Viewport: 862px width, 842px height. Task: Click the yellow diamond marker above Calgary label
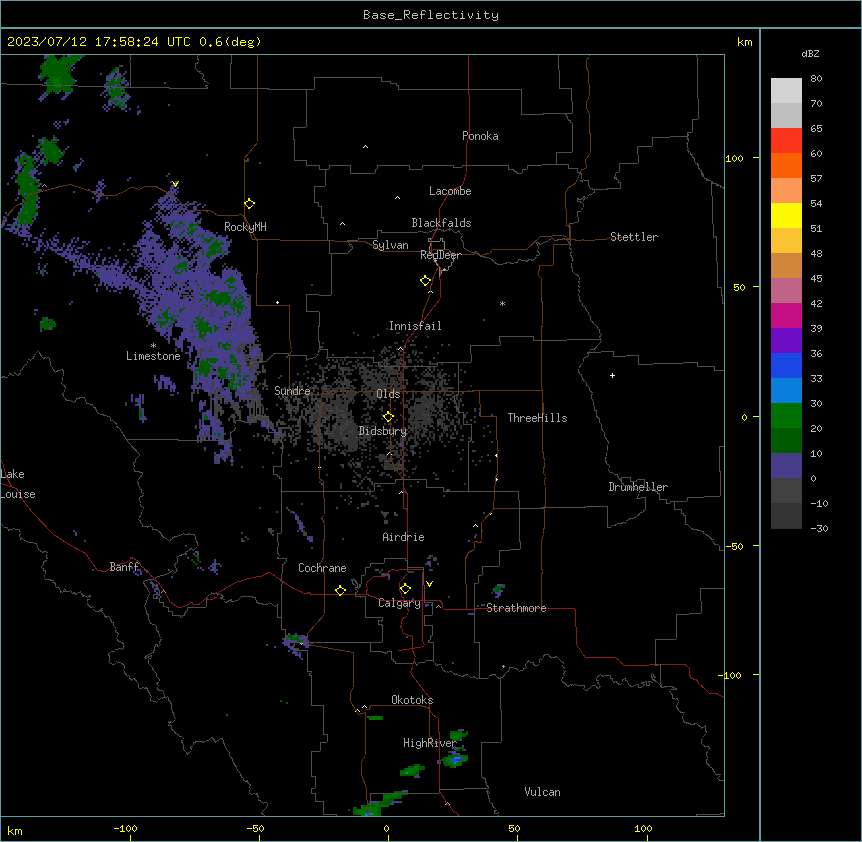[405, 589]
